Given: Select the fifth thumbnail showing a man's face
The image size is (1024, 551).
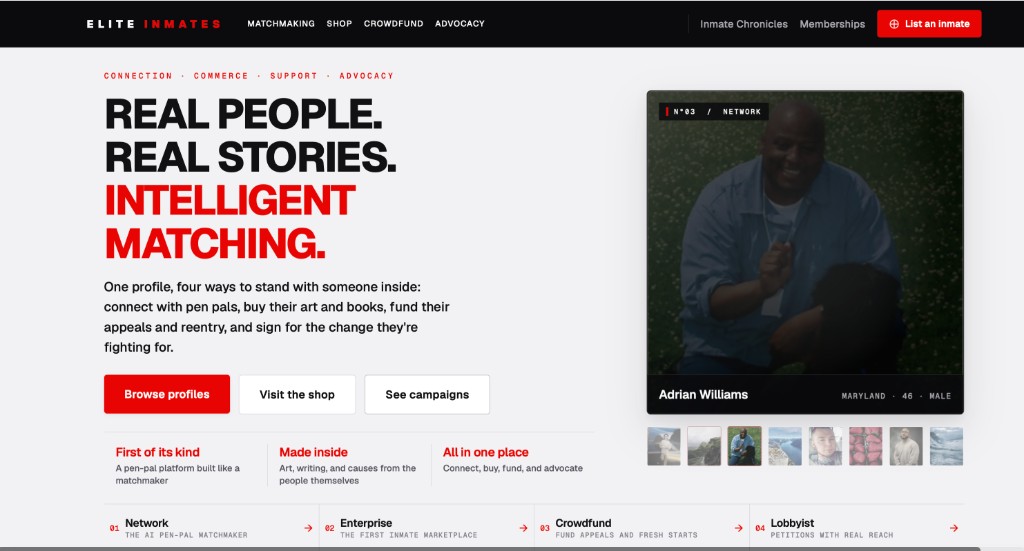Looking at the screenshot, I should coord(825,446).
